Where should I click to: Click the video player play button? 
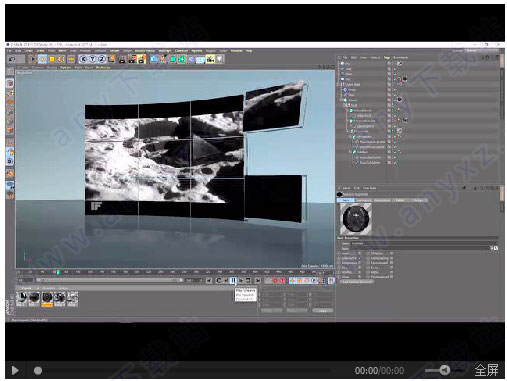pyautogui.click(x=15, y=371)
